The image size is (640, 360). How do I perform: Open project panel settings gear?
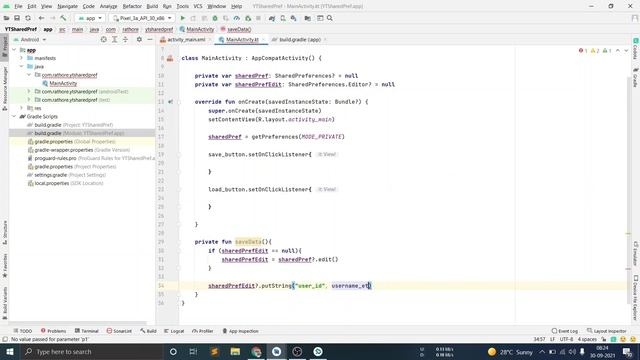click(139, 40)
